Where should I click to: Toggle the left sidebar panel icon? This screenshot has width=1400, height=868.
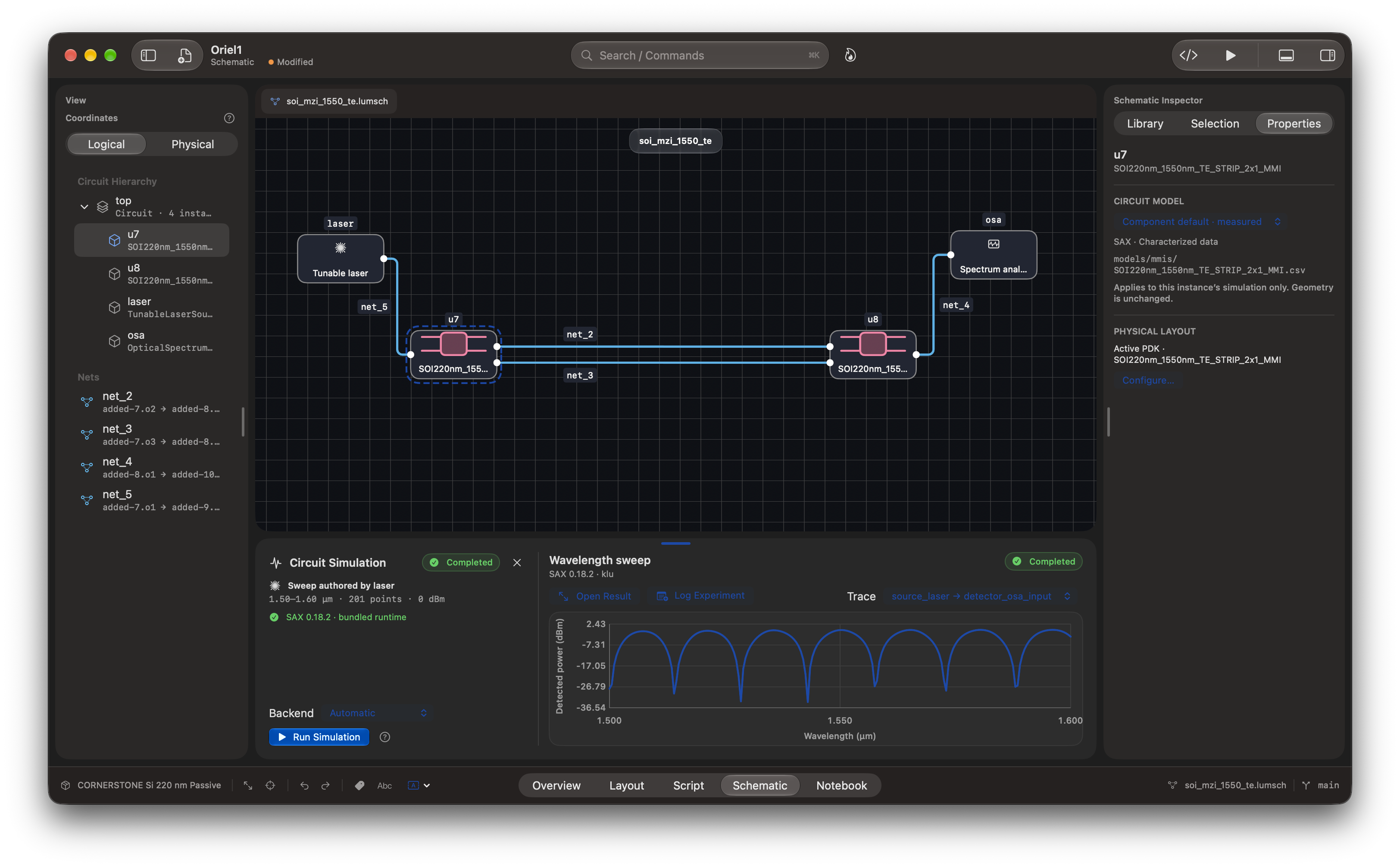148,55
